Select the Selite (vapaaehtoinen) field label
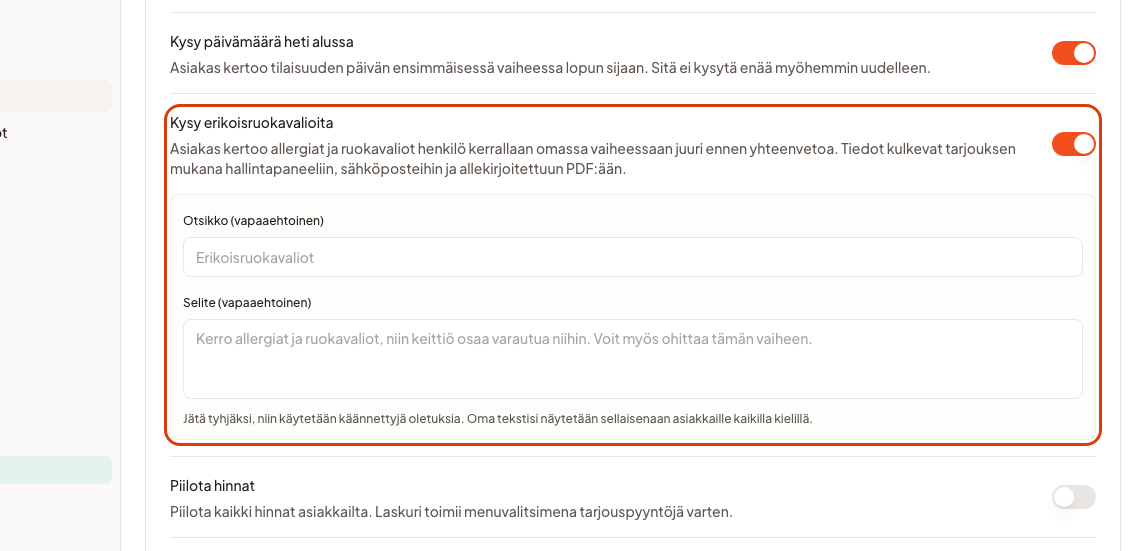This screenshot has width=1145, height=551. 247,302
